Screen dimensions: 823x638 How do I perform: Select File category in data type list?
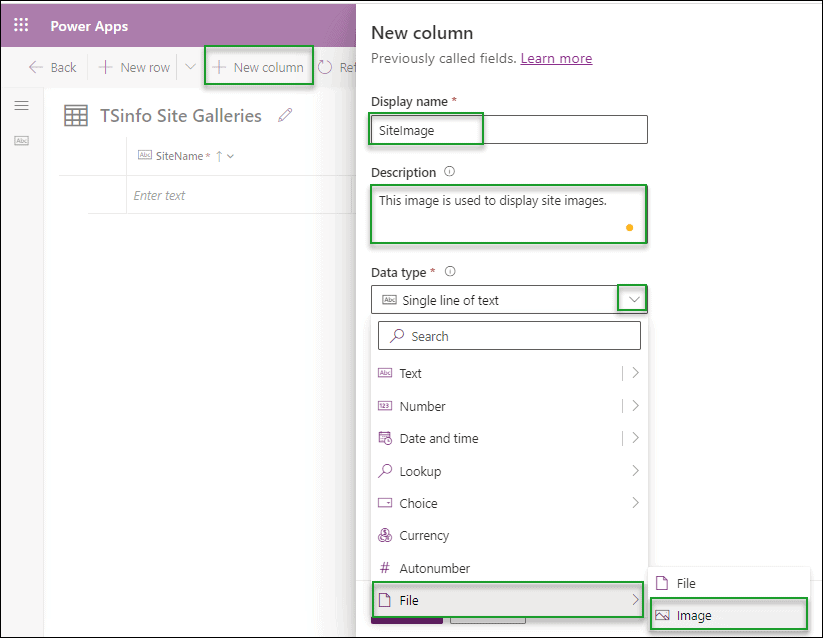(x=508, y=600)
